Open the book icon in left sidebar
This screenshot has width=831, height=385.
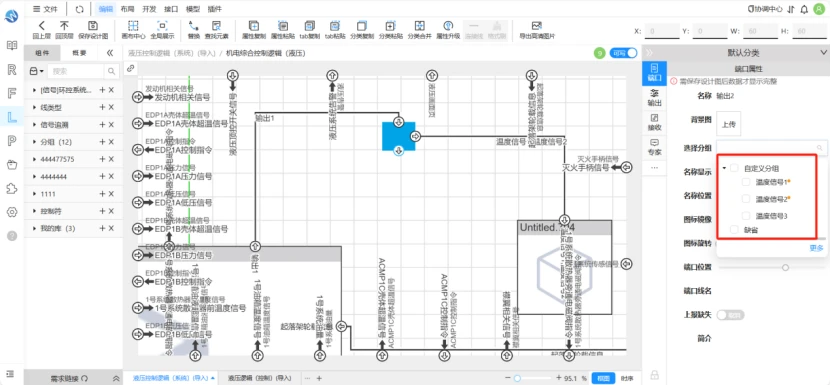click(12, 46)
